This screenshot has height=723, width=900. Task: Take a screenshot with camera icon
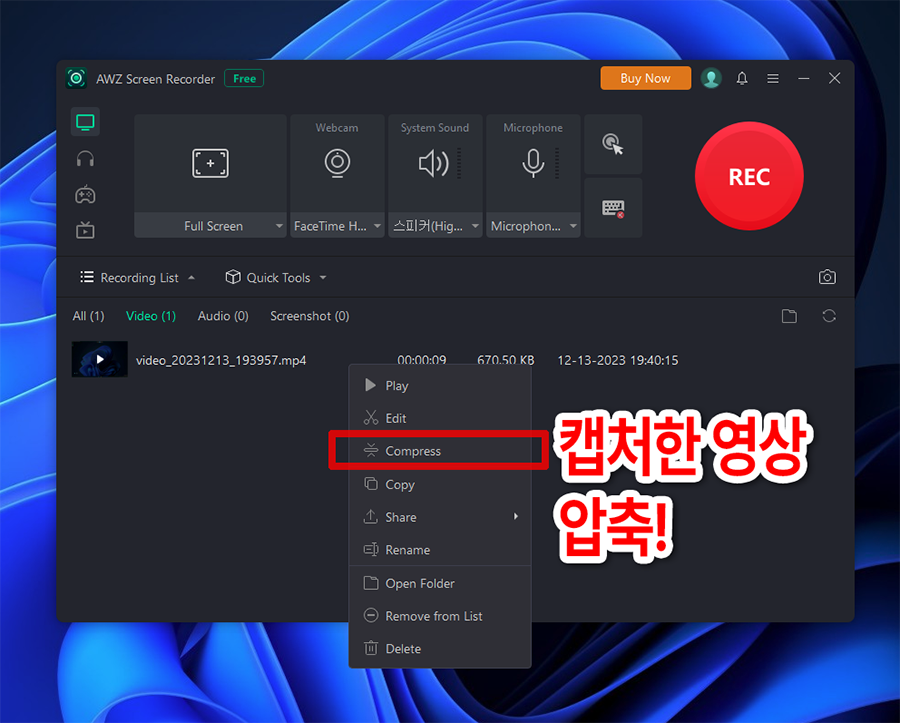click(827, 277)
